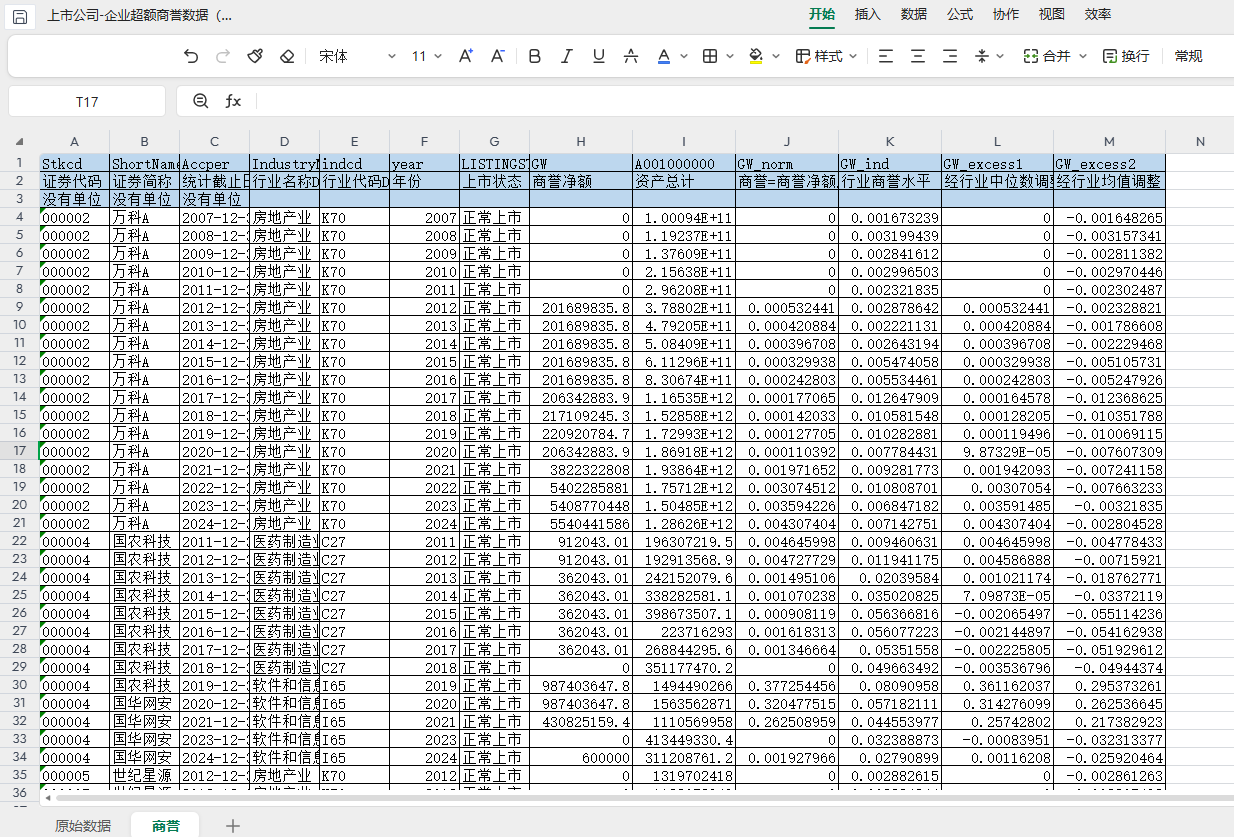Align text right
Viewport: 1234px width, 837px height.
tap(949, 56)
